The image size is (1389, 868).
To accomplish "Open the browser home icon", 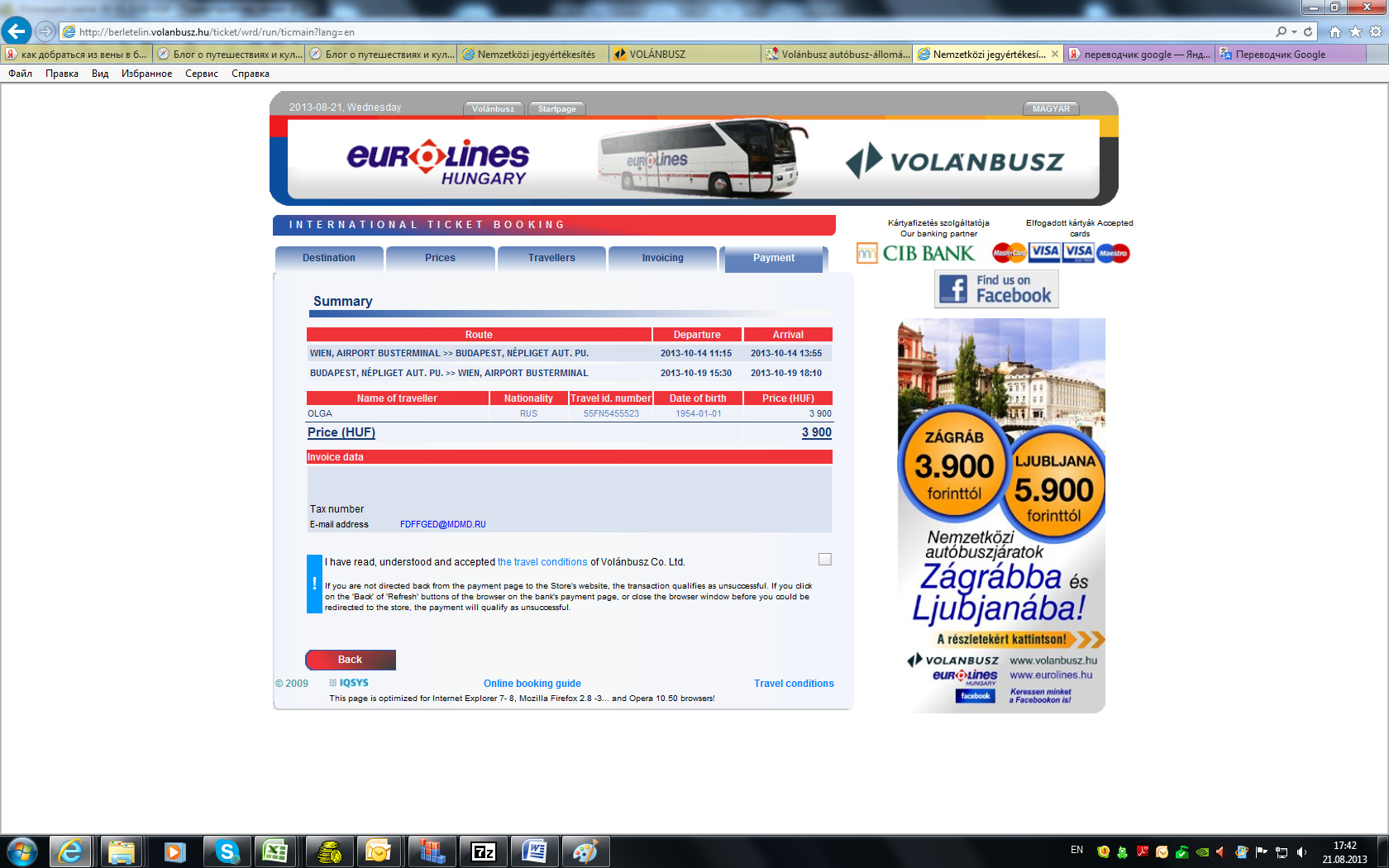I will (x=1334, y=31).
